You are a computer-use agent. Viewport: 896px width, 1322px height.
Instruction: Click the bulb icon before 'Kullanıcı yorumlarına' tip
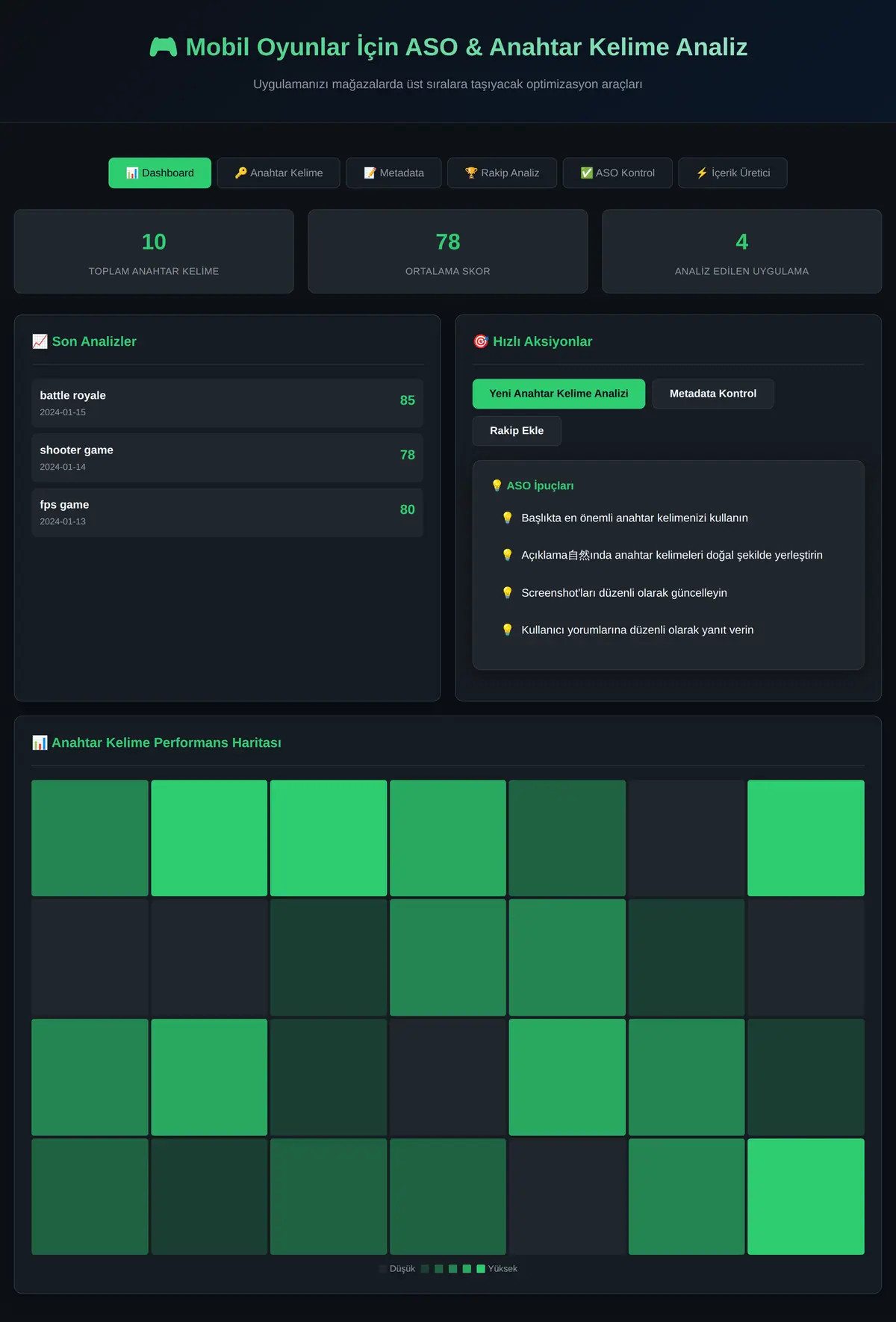(508, 630)
